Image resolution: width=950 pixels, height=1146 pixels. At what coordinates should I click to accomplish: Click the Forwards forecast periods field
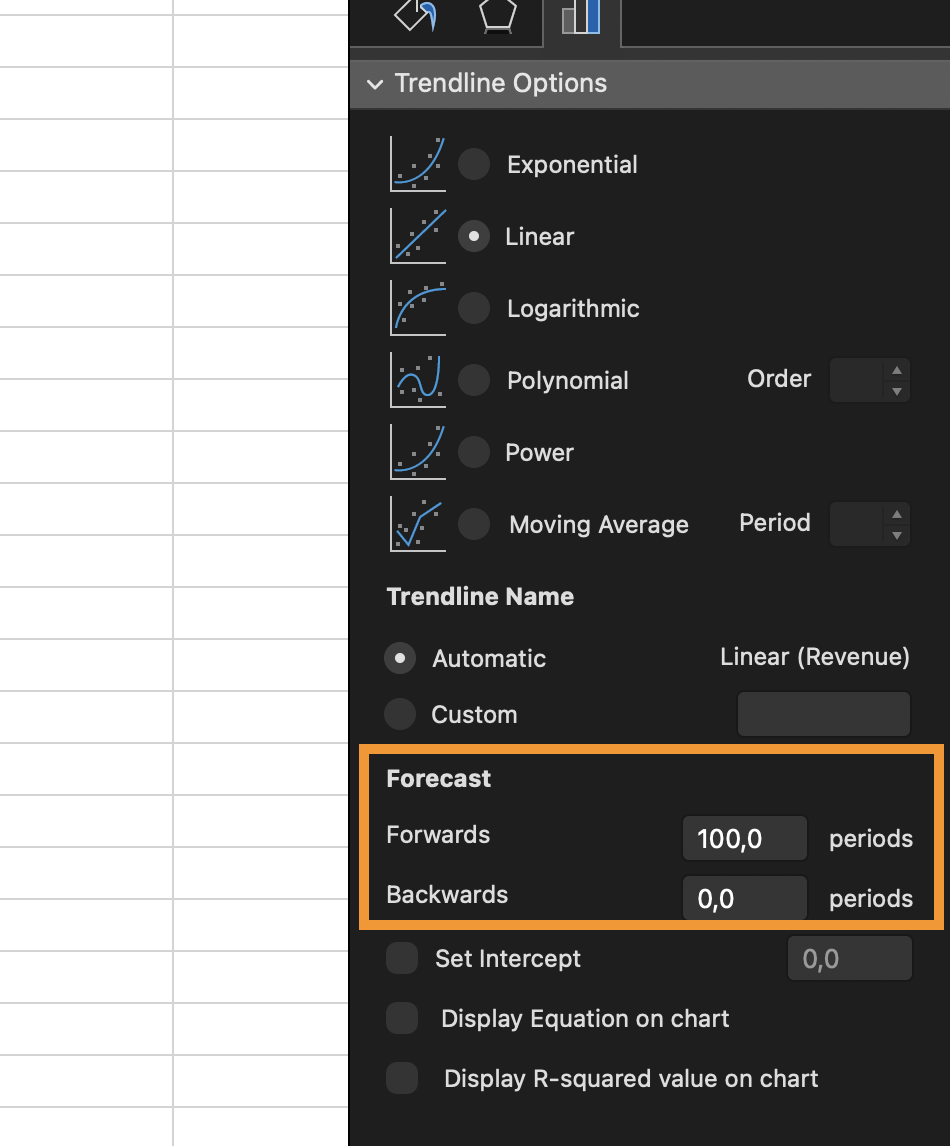744,838
